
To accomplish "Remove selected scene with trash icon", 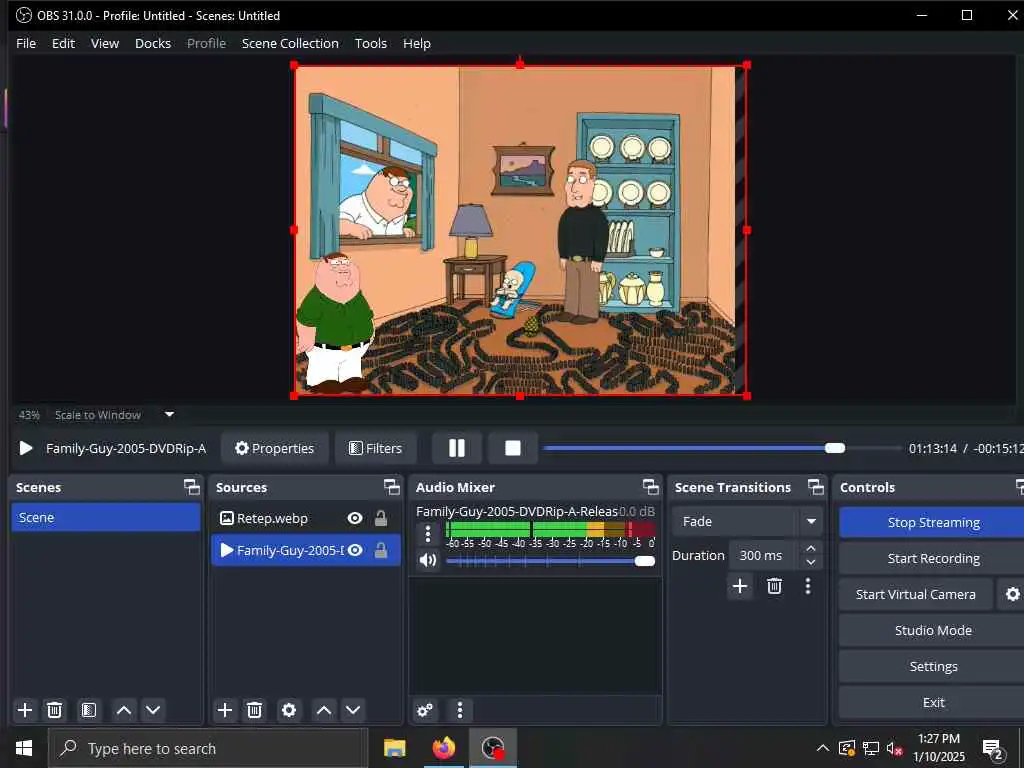I will click(55, 710).
